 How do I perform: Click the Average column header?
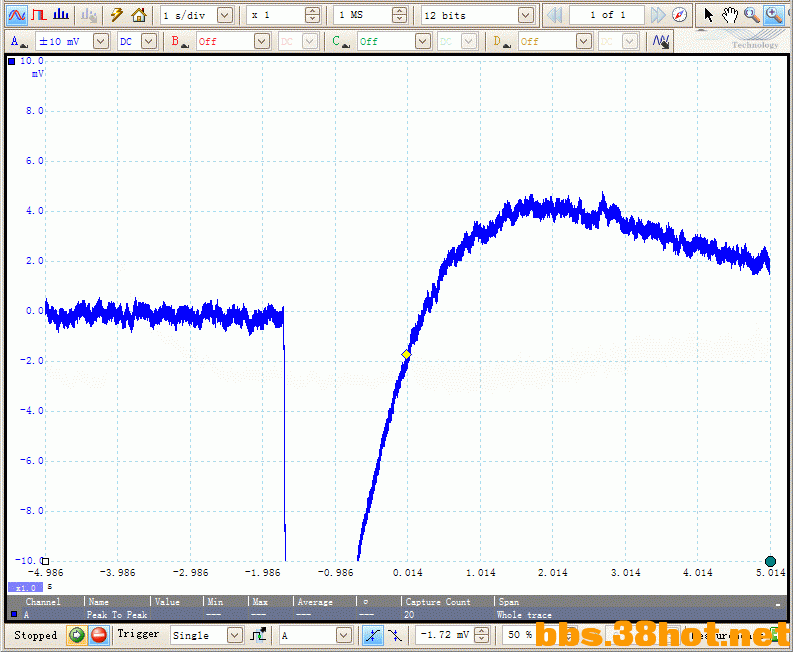point(315,602)
